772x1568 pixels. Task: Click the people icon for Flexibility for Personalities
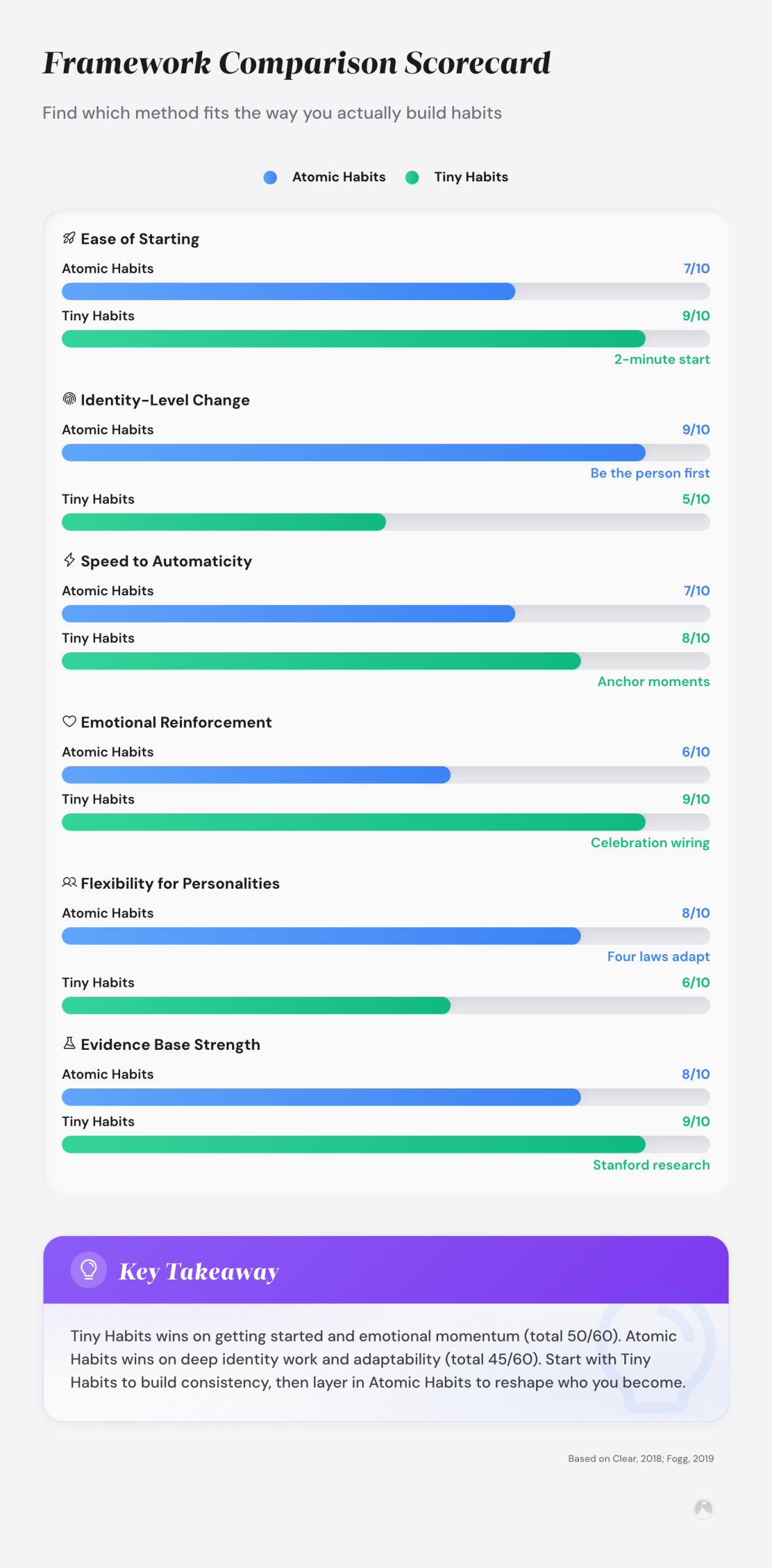click(69, 883)
